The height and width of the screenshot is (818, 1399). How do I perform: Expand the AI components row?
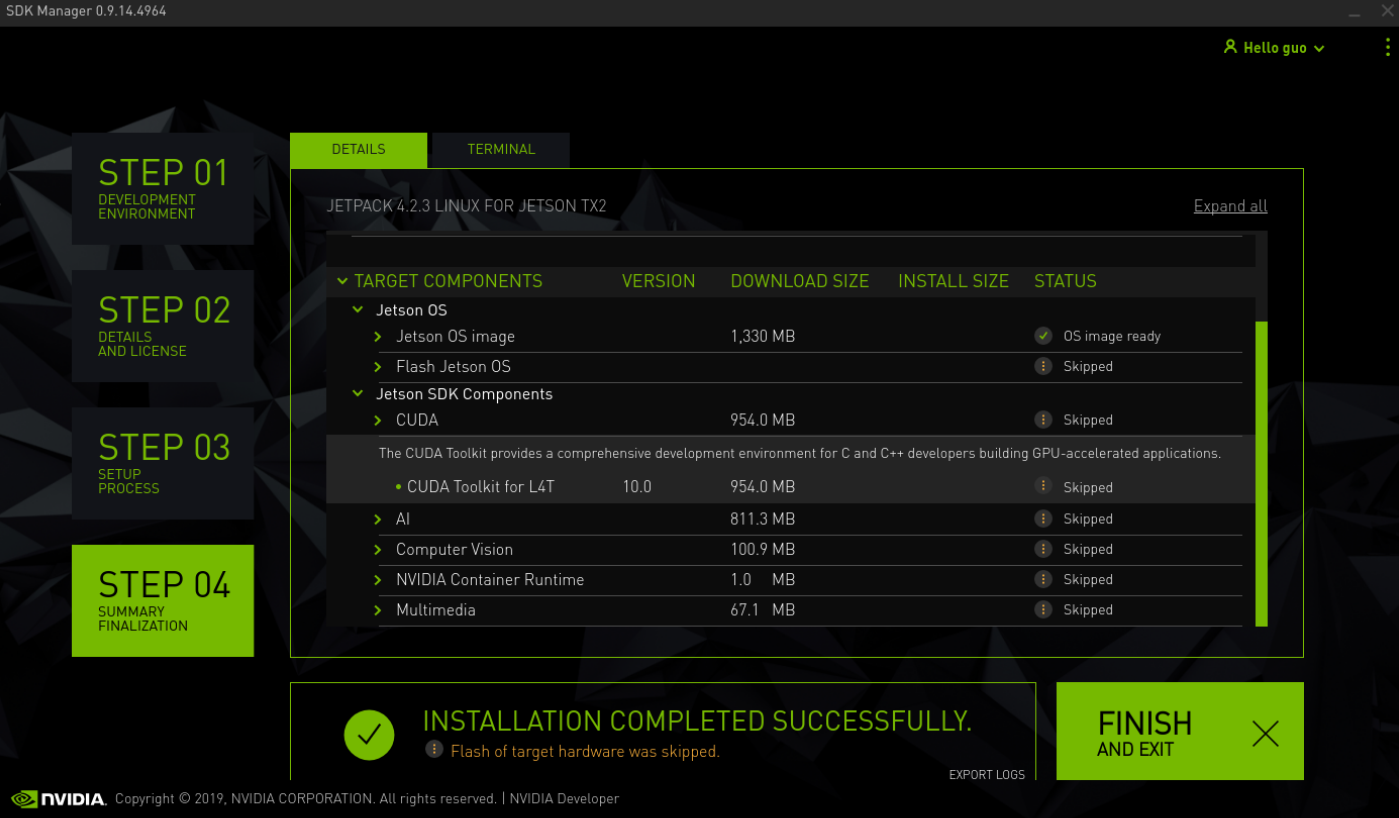(378, 519)
